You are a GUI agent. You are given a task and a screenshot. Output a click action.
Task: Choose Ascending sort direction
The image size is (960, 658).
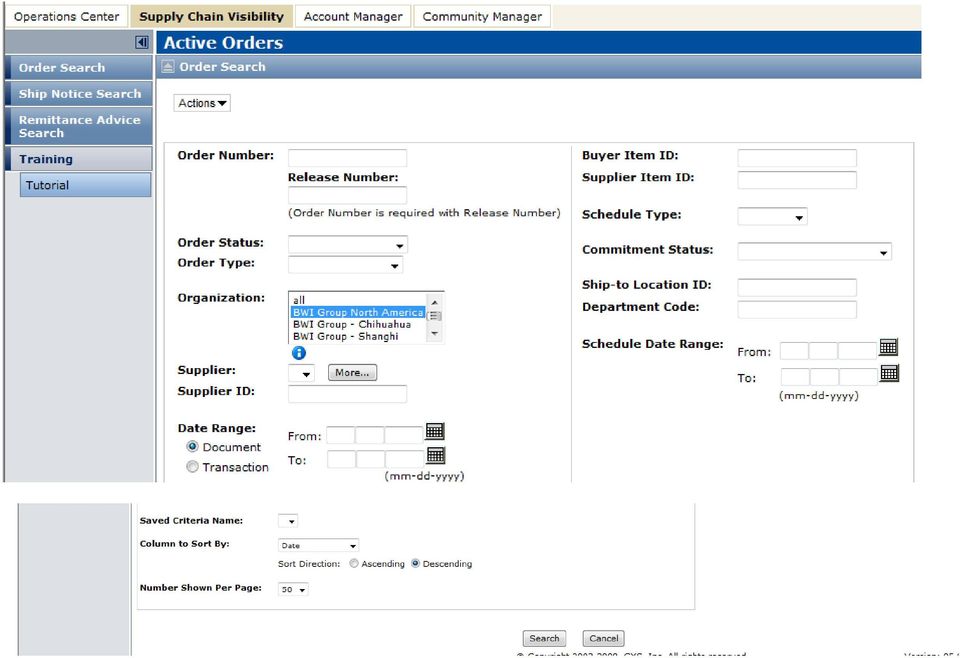tap(354, 563)
